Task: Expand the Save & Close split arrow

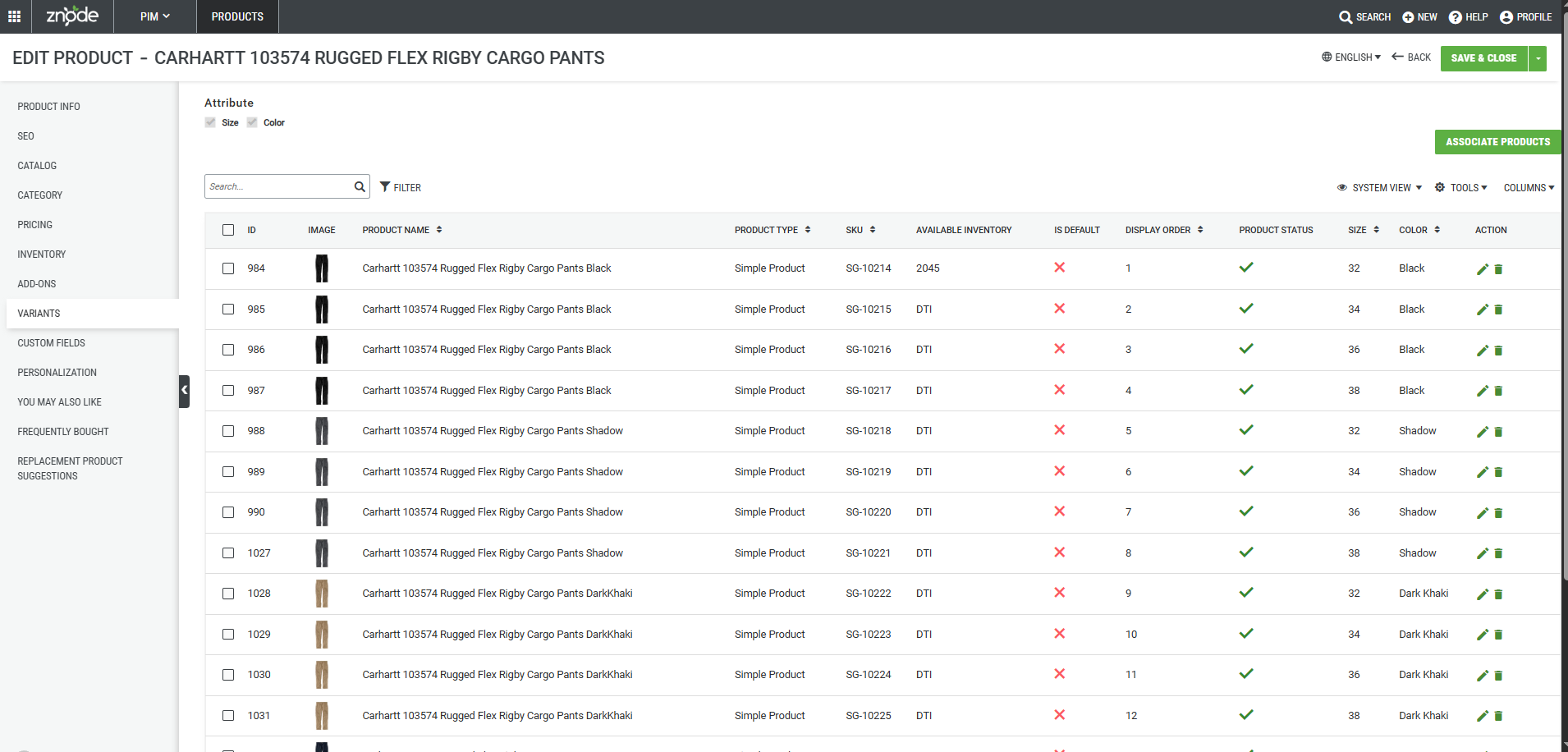Action: 1538,58
